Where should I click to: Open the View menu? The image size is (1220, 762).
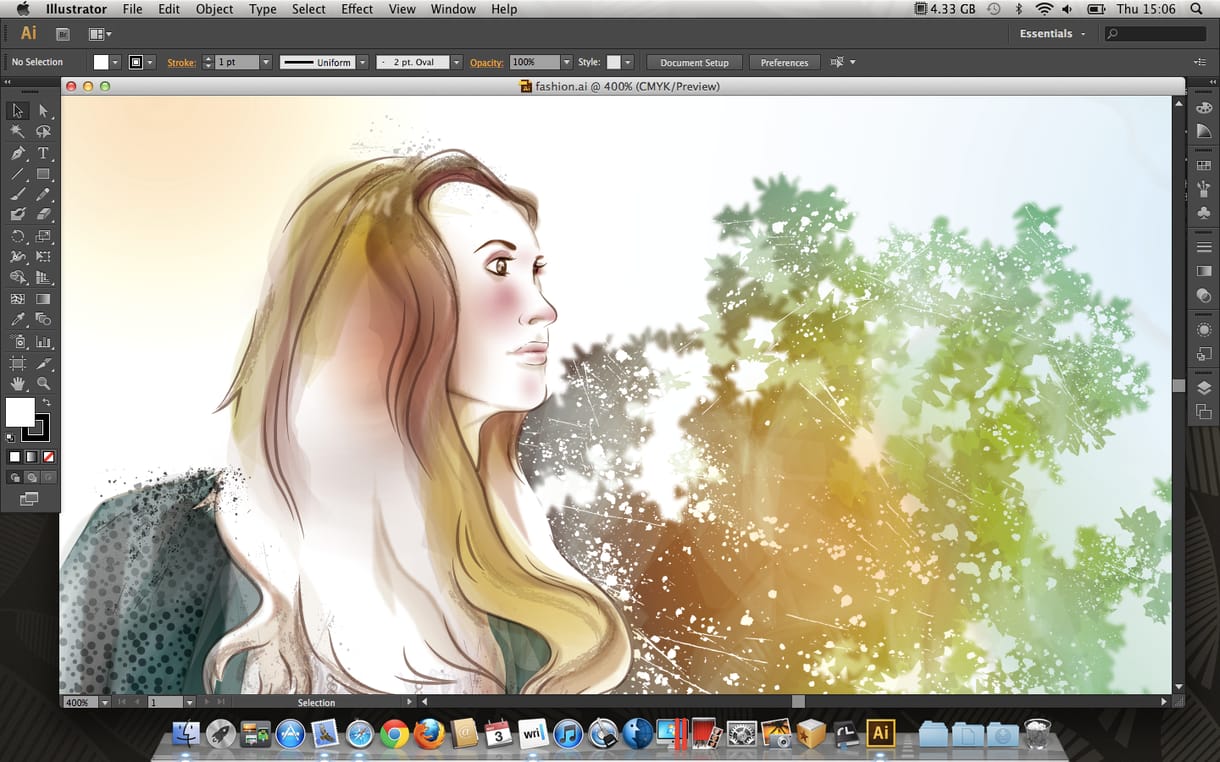(402, 9)
